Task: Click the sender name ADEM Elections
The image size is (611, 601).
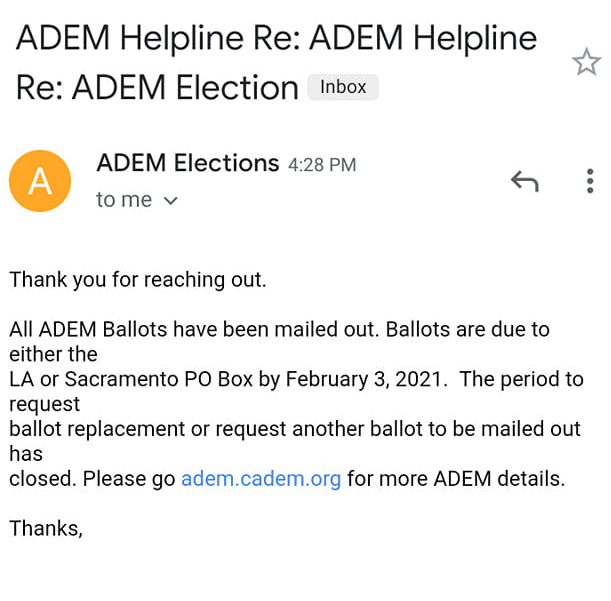Action: pyautogui.click(x=187, y=163)
